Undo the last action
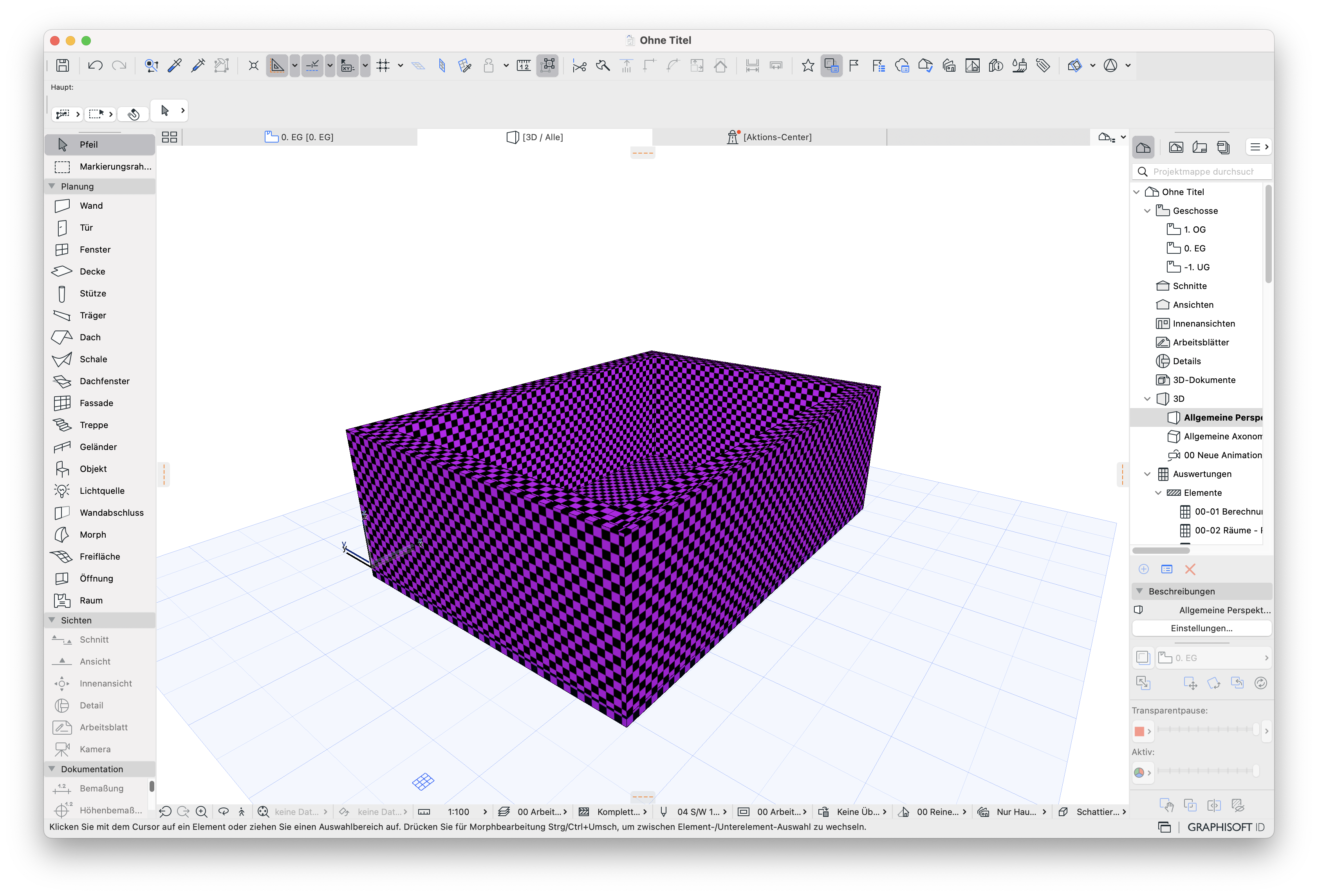The width and height of the screenshot is (1318, 896). pyautogui.click(x=95, y=66)
